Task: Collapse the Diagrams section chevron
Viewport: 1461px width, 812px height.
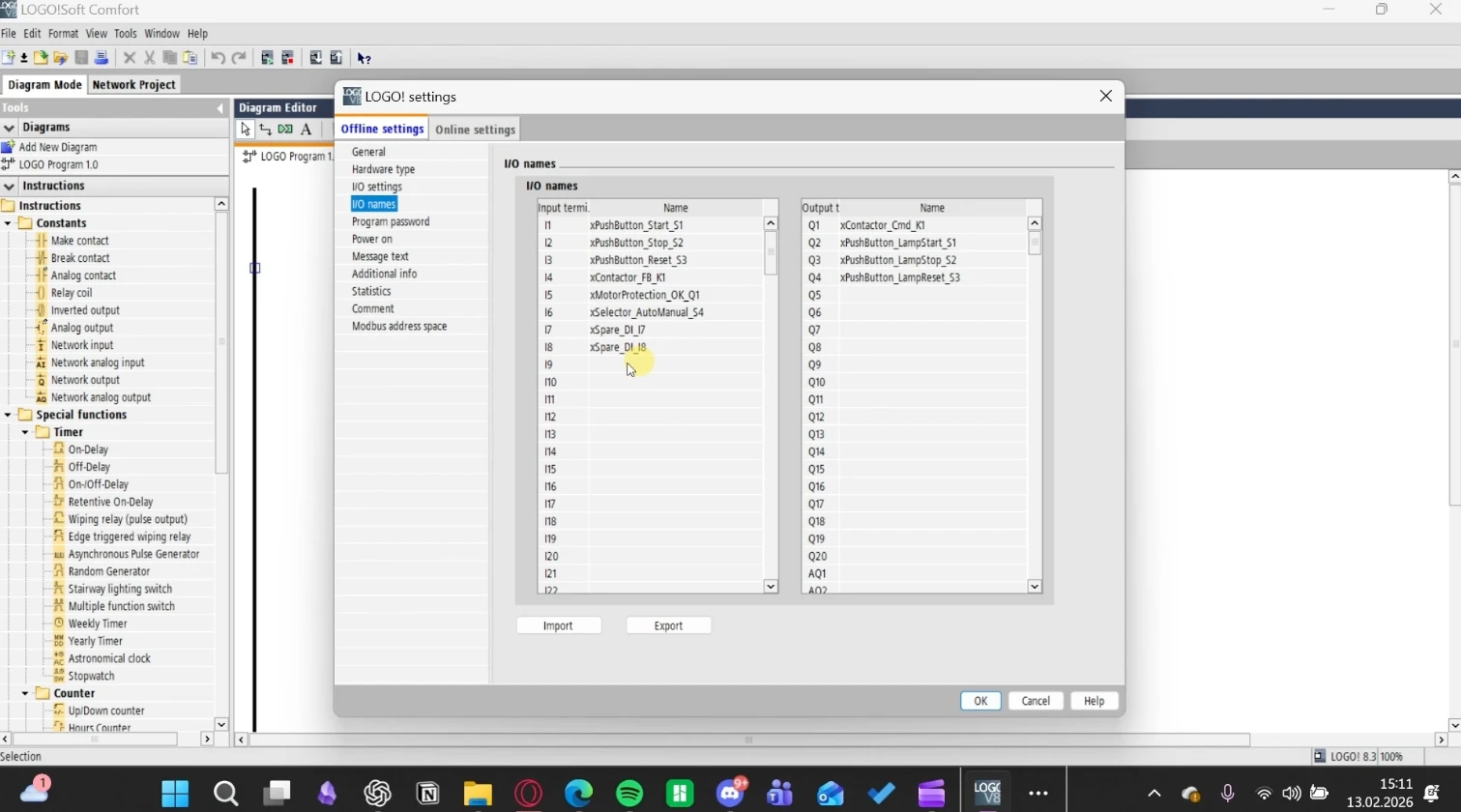Action: [x=9, y=128]
